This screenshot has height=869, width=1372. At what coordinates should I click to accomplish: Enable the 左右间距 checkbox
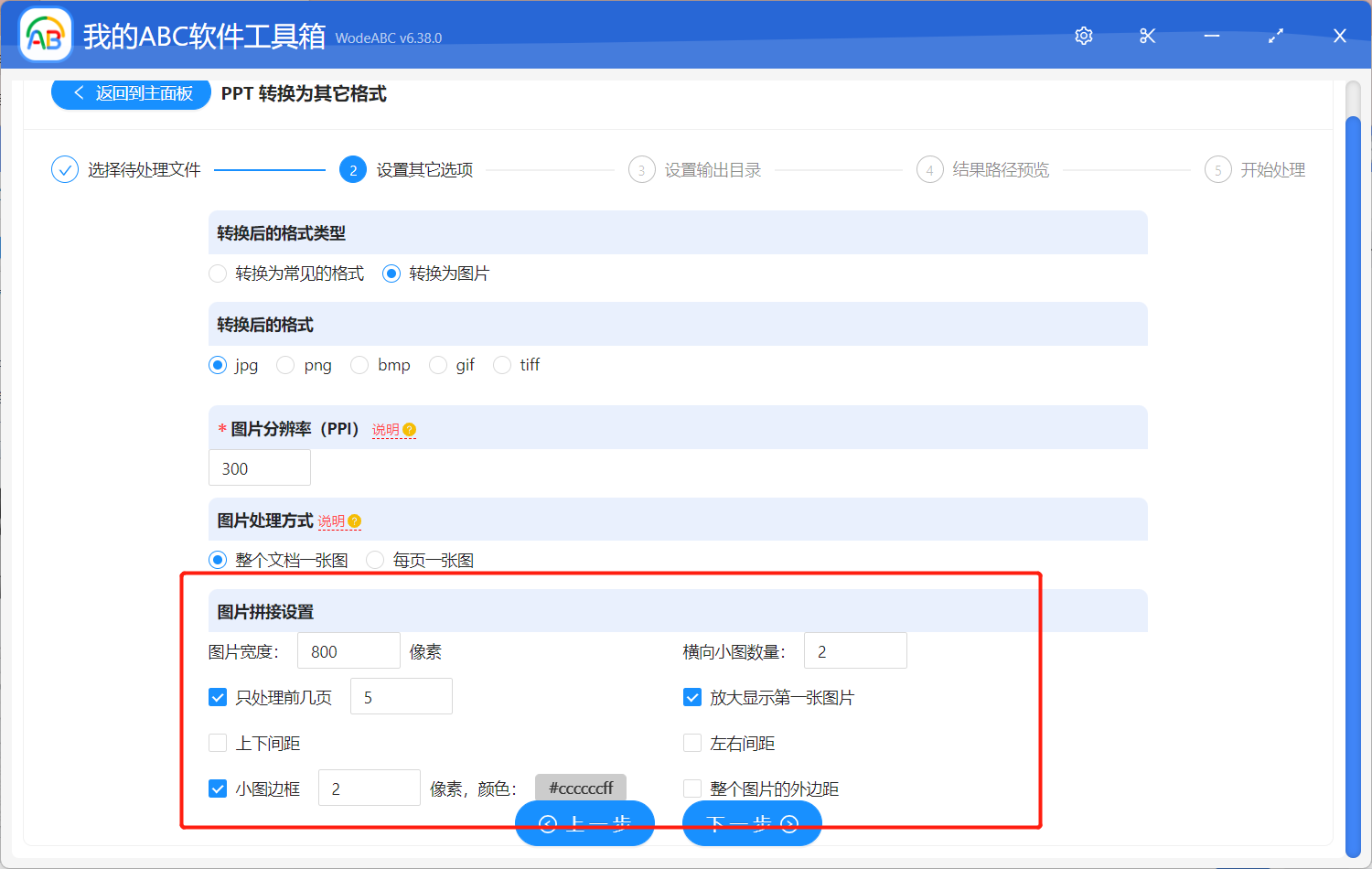692,743
